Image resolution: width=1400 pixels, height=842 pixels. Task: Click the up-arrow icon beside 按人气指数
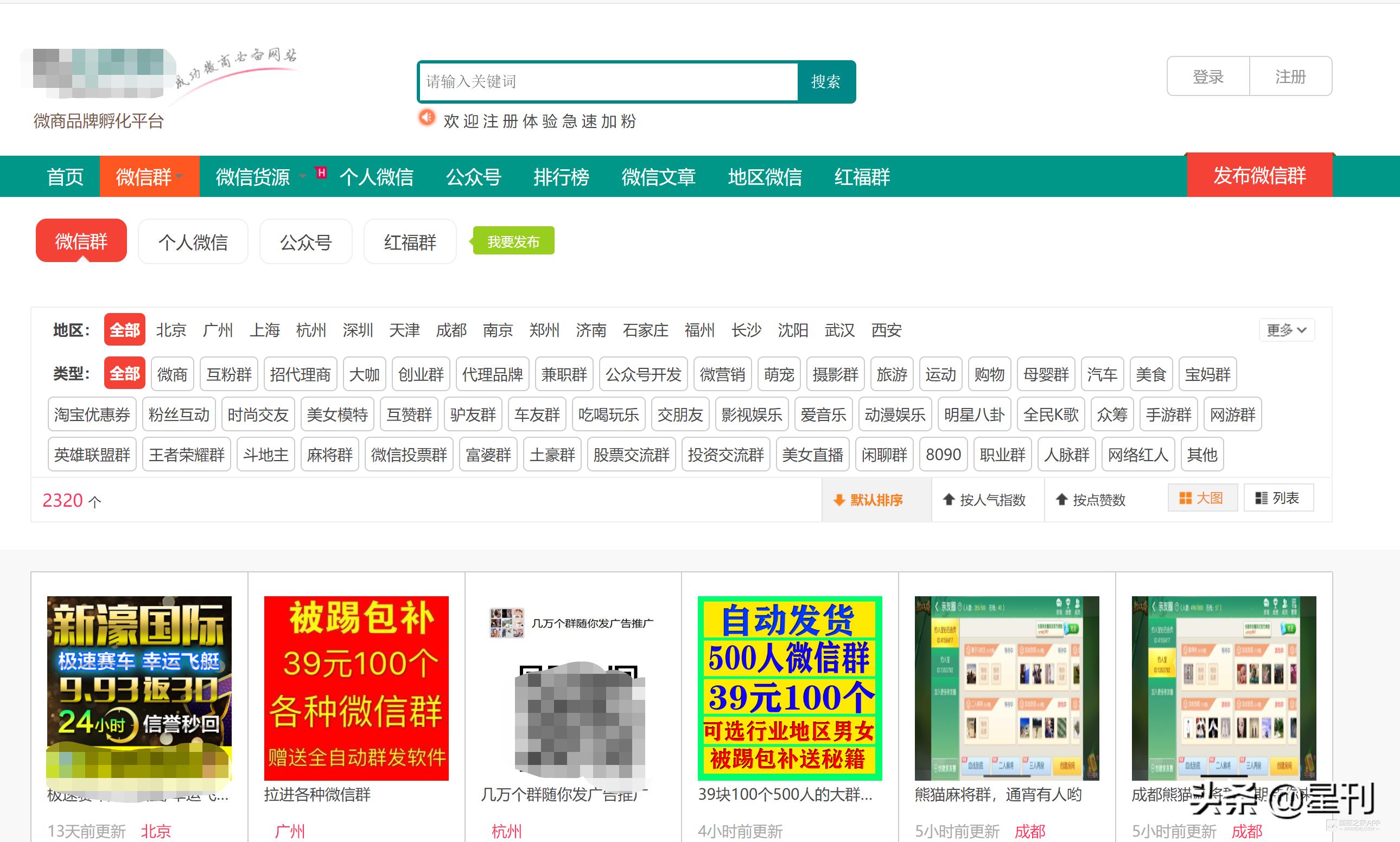coord(949,499)
